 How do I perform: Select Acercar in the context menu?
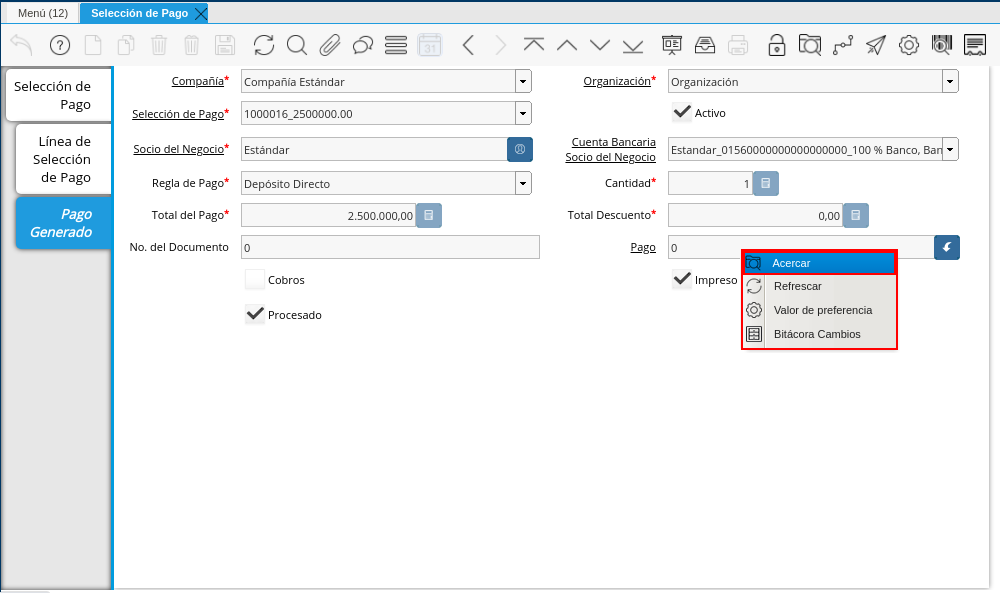[820, 263]
